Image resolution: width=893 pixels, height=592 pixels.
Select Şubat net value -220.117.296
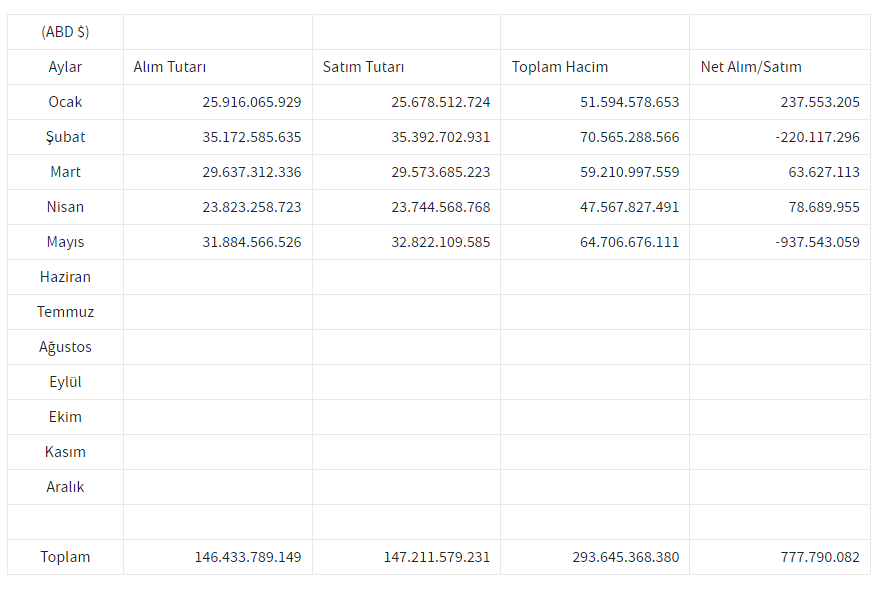tap(817, 137)
